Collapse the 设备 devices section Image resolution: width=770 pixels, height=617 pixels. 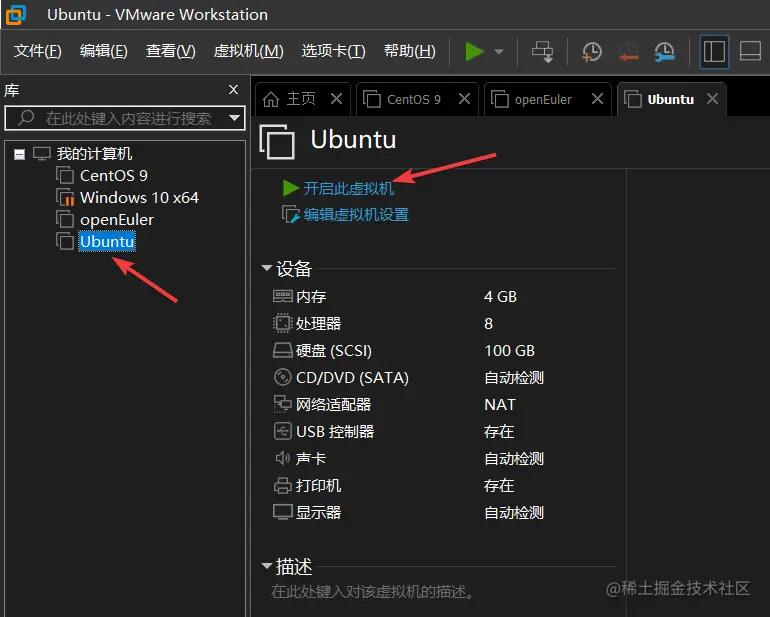point(267,268)
